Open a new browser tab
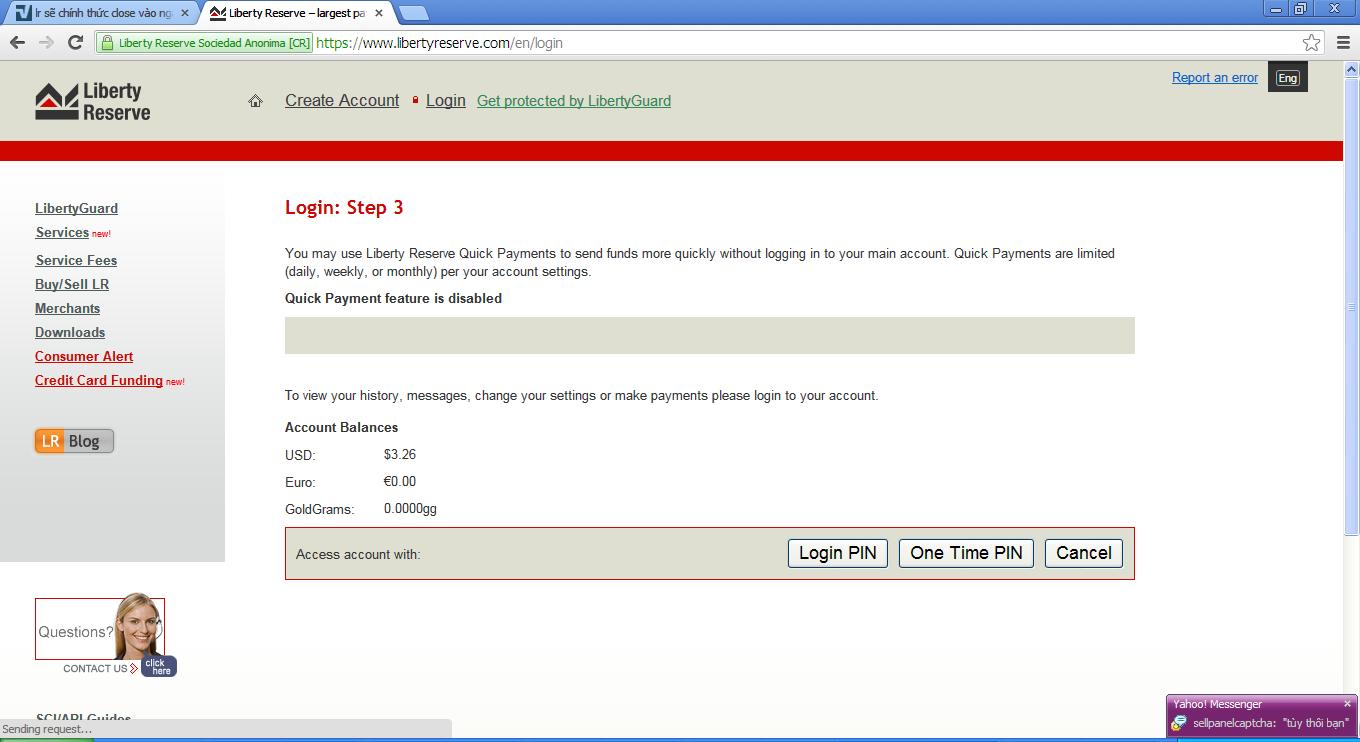The width and height of the screenshot is (1360, 742). 414,13
